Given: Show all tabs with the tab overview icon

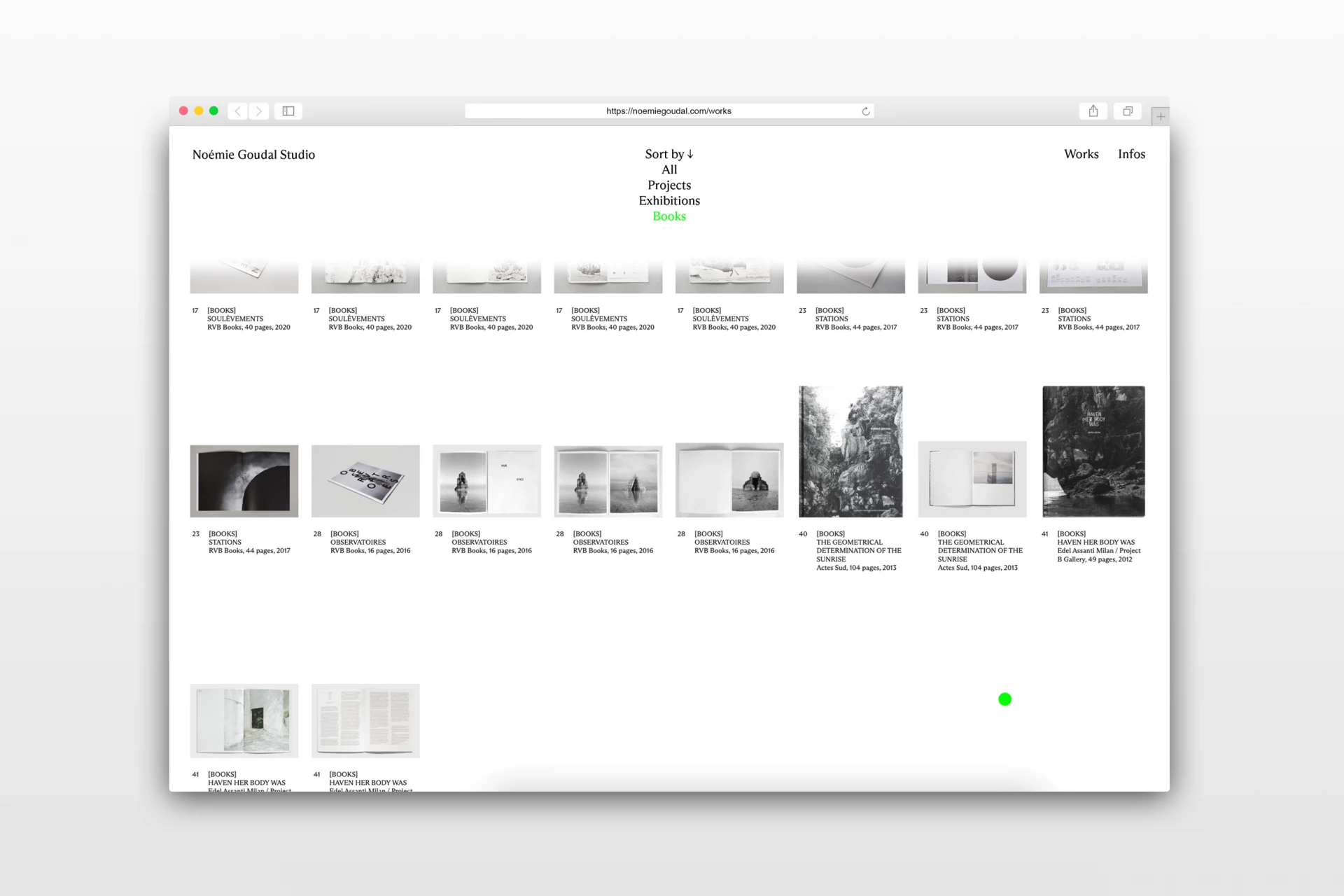Looking at the screenshot, I should [x=1128, y=111].
